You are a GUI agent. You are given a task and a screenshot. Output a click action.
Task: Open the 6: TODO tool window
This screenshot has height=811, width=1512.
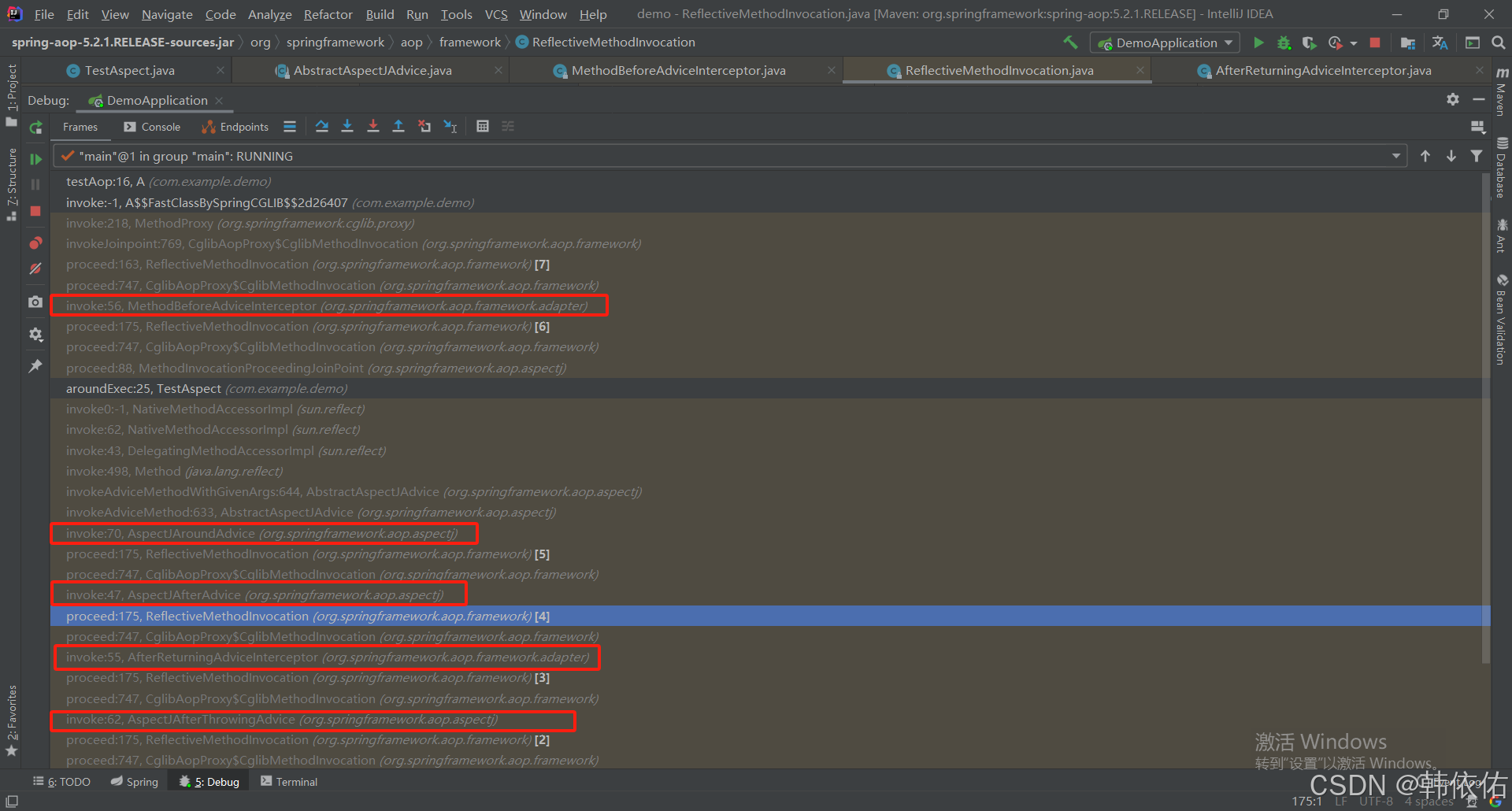click(62, 782)
